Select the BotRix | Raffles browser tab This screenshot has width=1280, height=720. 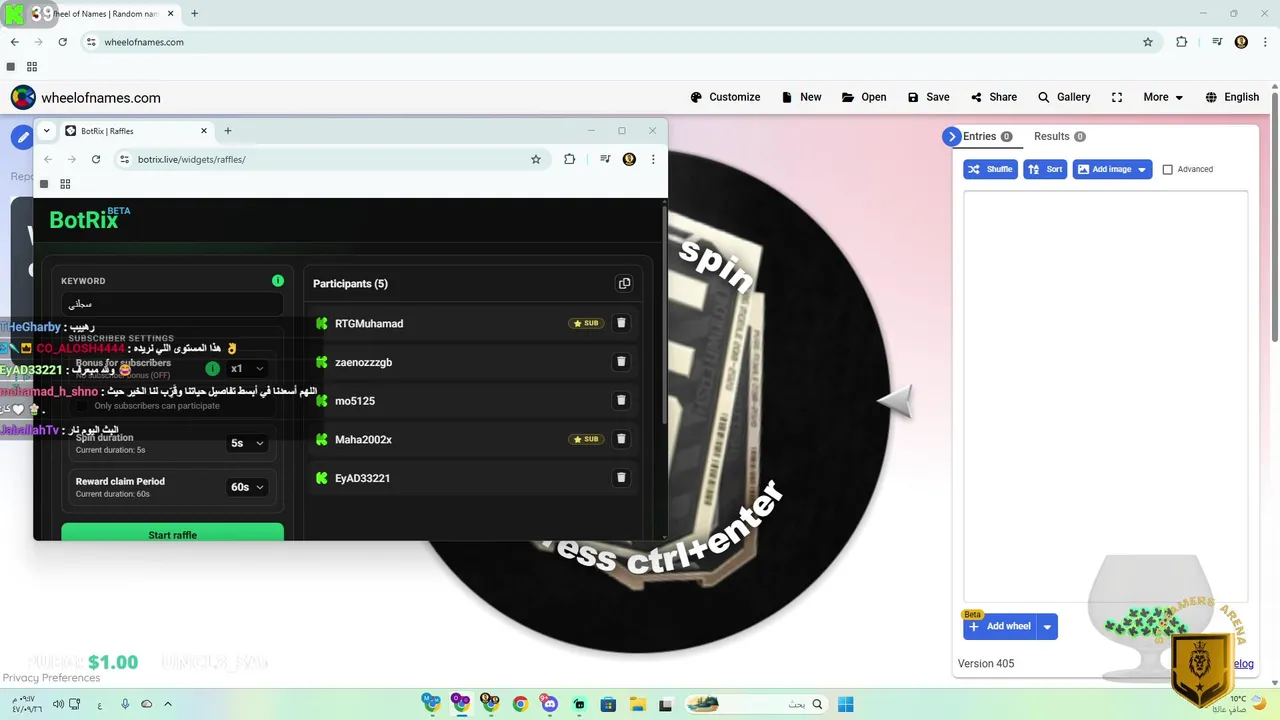click(137, 131)
